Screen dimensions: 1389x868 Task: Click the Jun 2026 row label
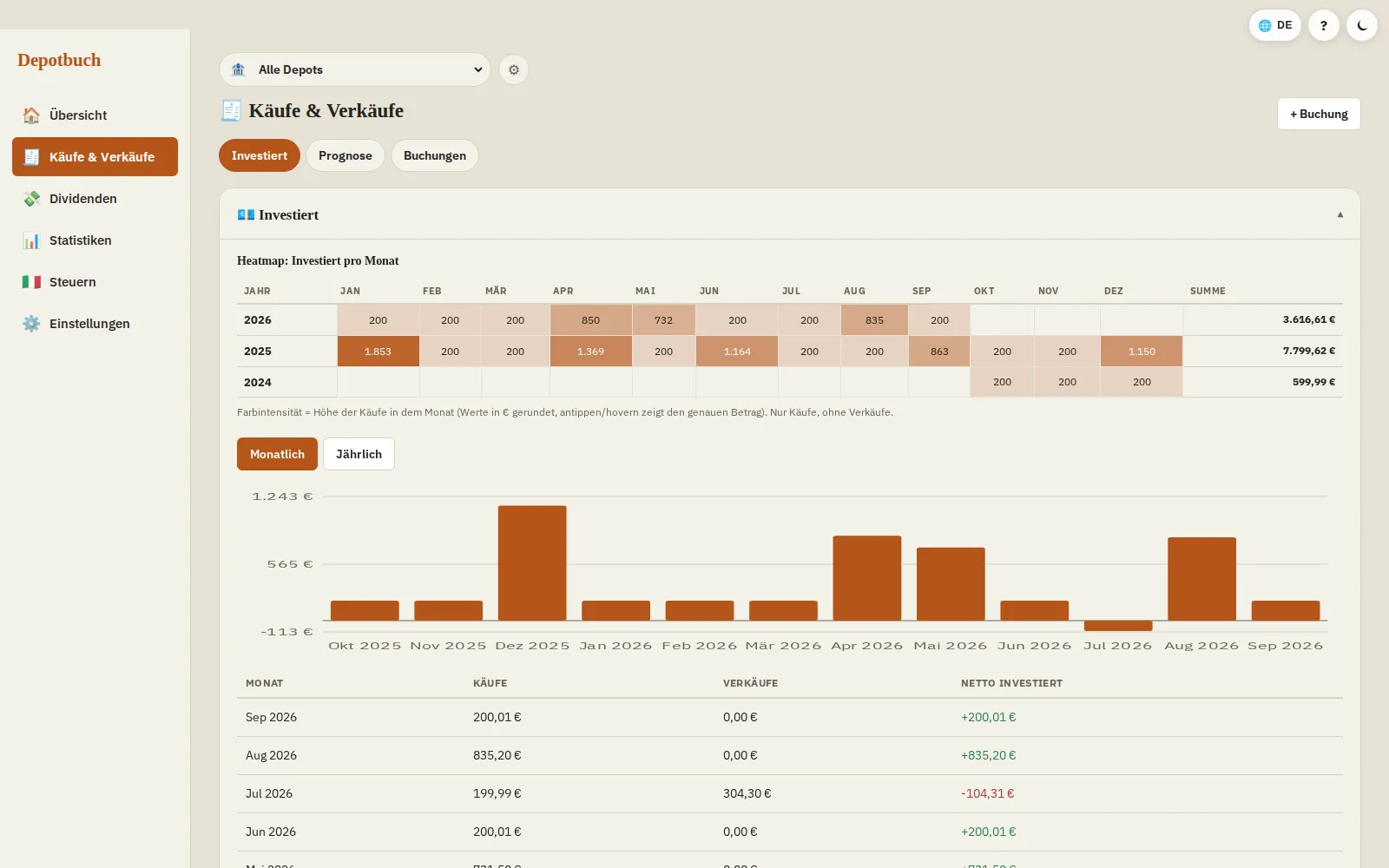[x=270, y=832]
